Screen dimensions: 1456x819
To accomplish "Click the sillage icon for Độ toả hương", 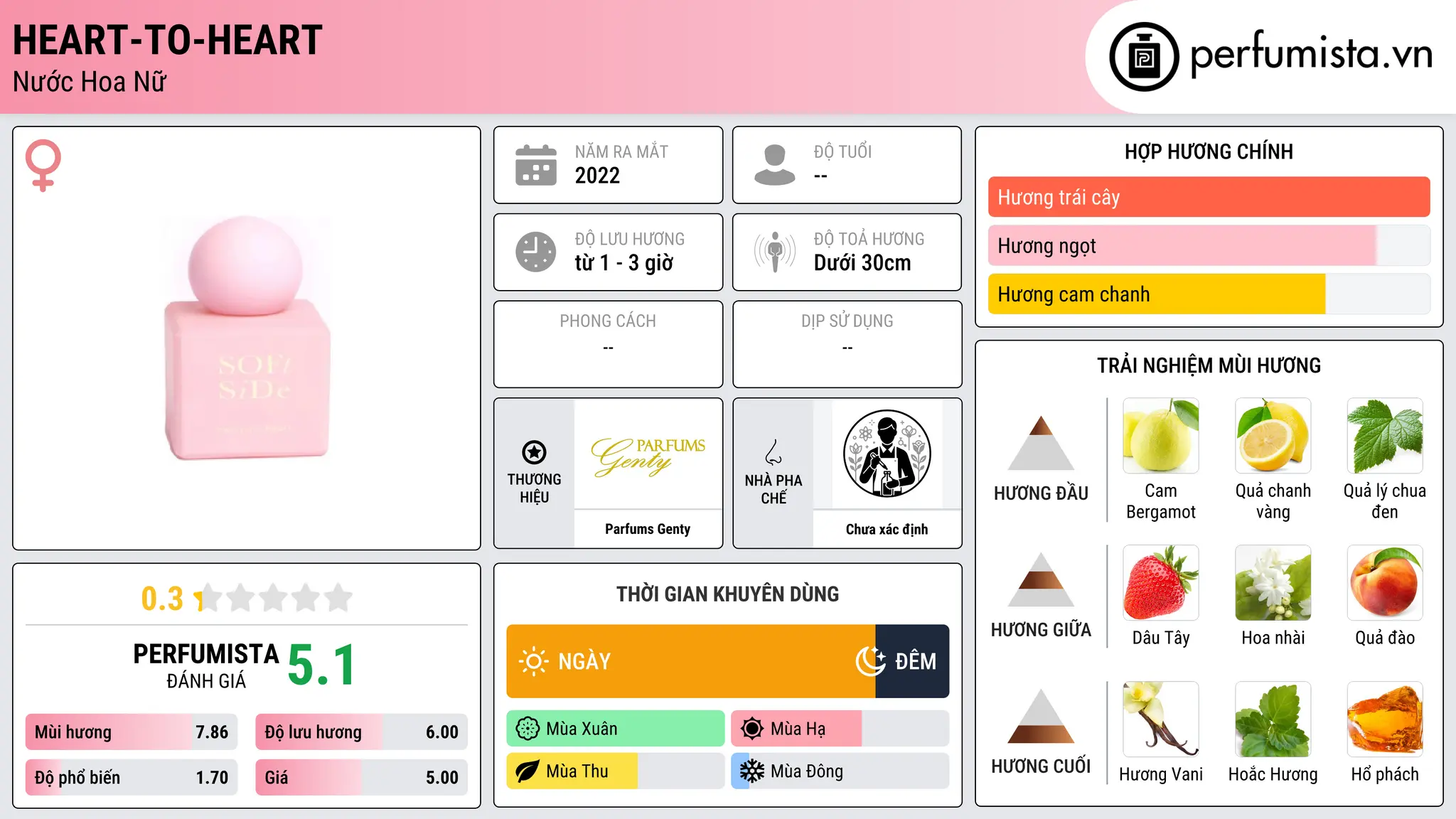I will 775,252.
